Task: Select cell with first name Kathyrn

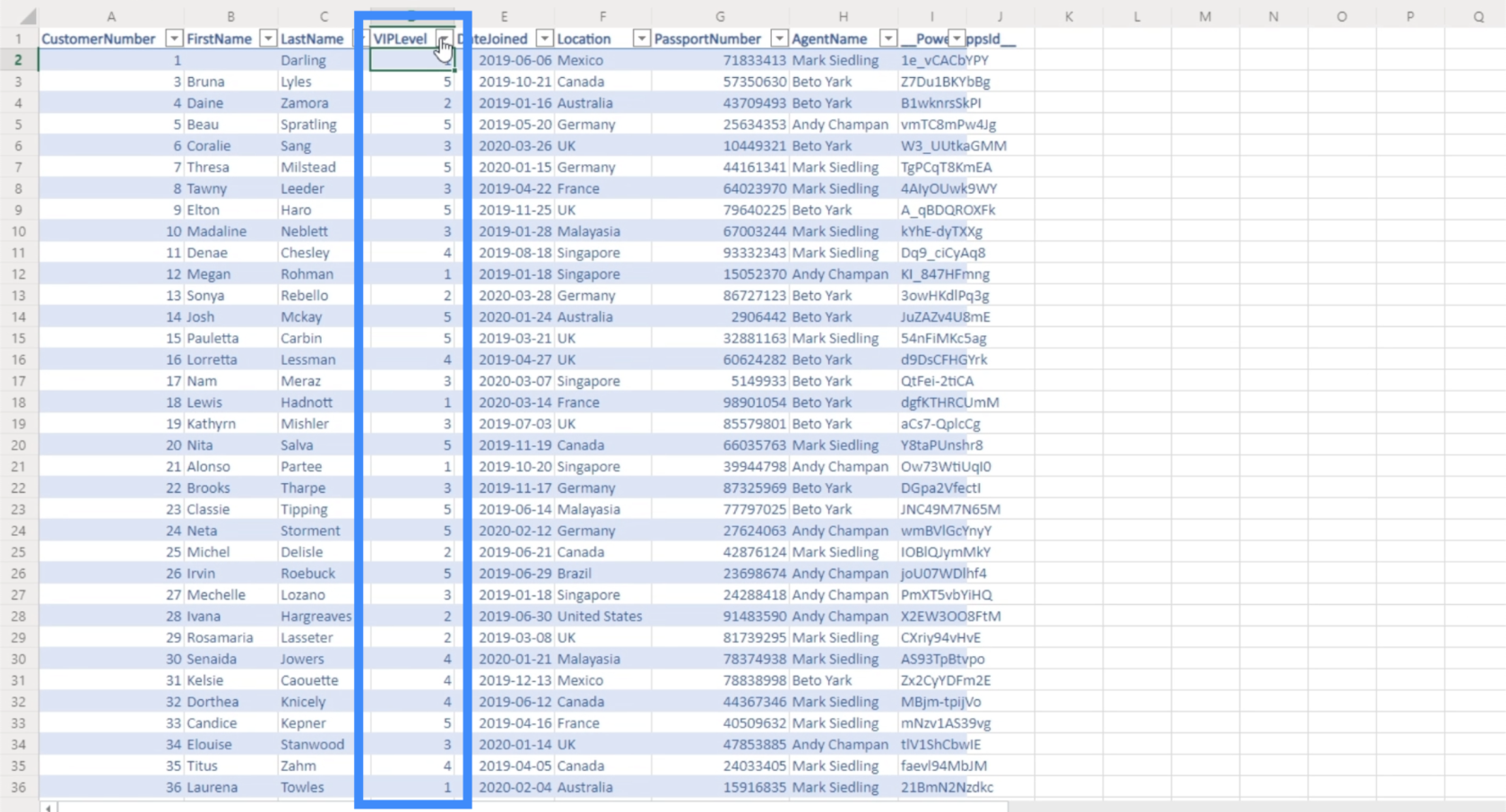Action: tap(230, 424)
